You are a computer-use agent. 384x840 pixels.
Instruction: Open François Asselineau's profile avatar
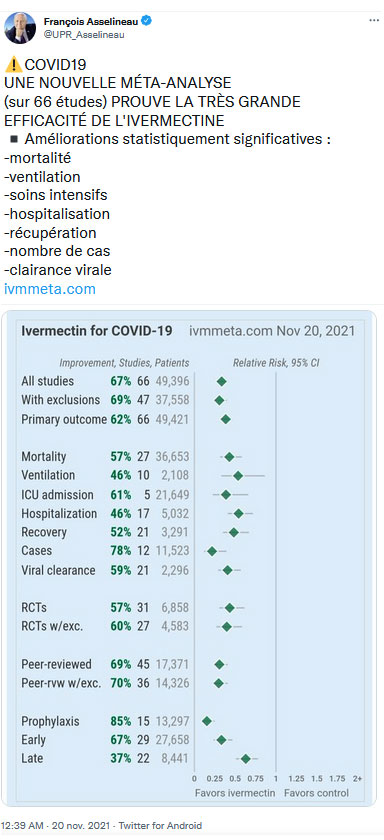(x=20, y=28)
